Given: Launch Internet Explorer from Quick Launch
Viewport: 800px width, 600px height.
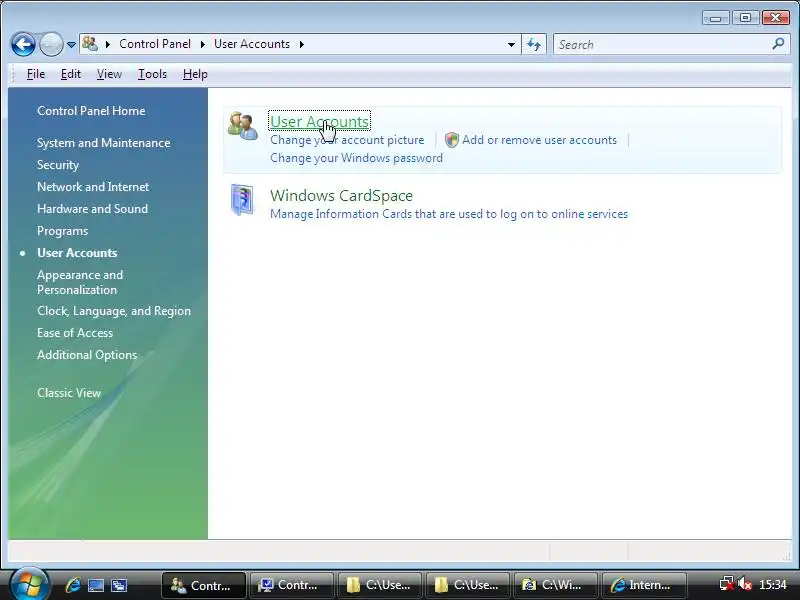Looking at the screenshot, I should click(x=73, y=585).
